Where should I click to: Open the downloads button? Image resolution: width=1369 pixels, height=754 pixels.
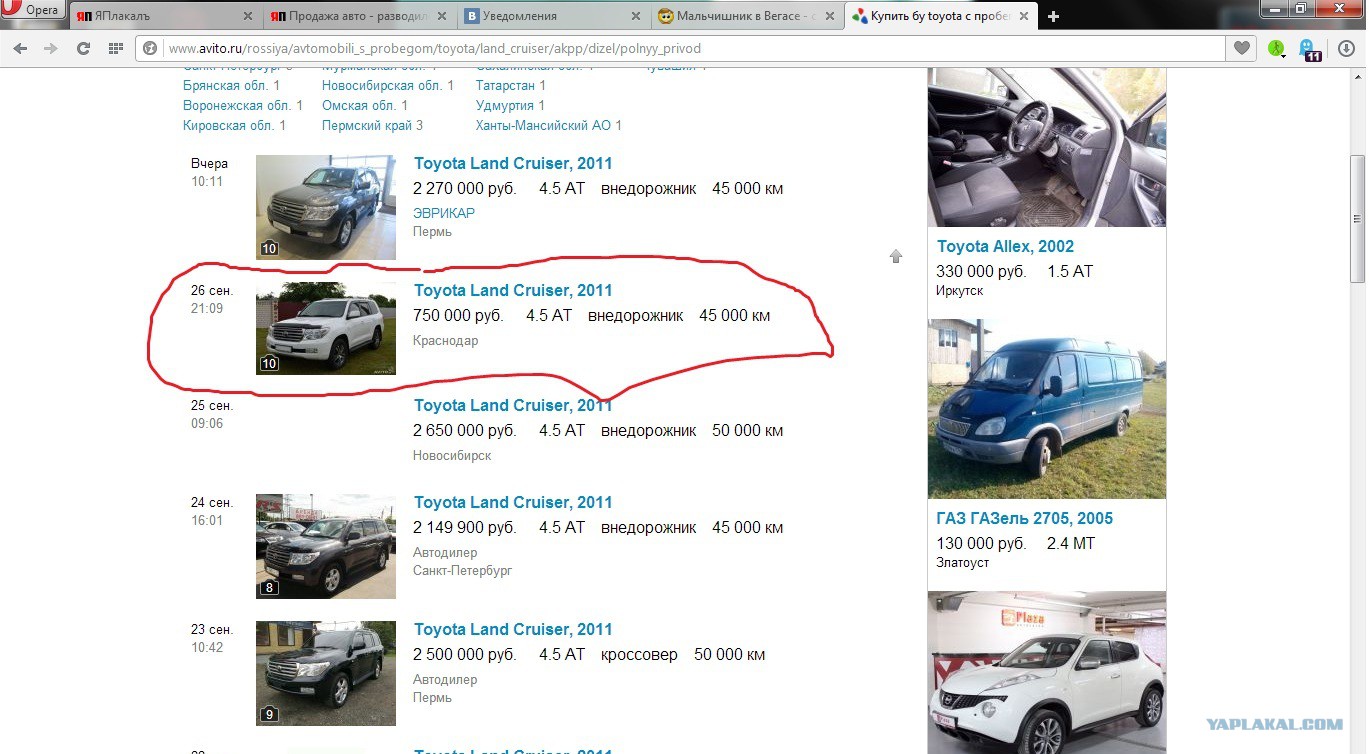tap(1345, 48)
